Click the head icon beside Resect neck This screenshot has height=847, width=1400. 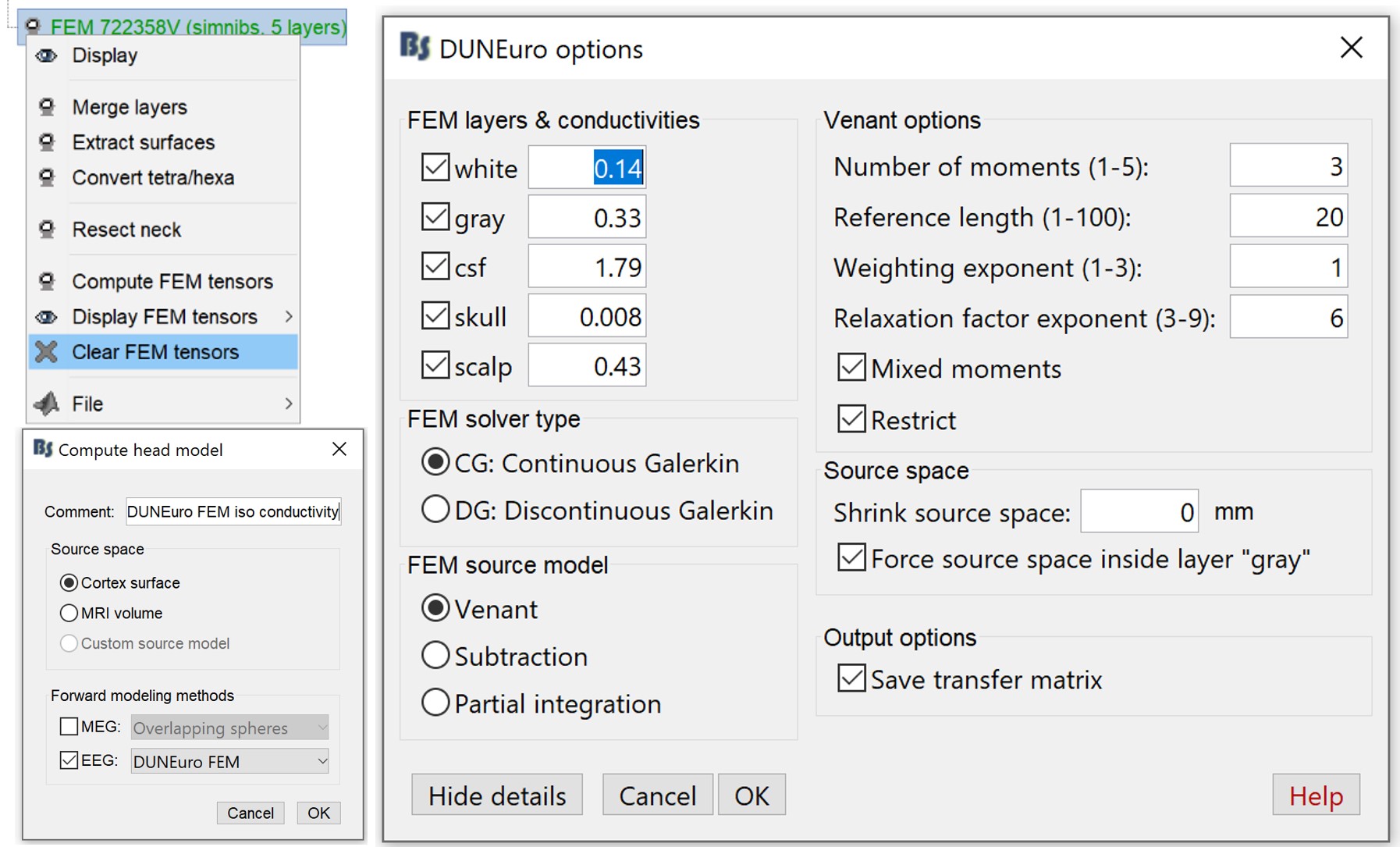(47, 230)
